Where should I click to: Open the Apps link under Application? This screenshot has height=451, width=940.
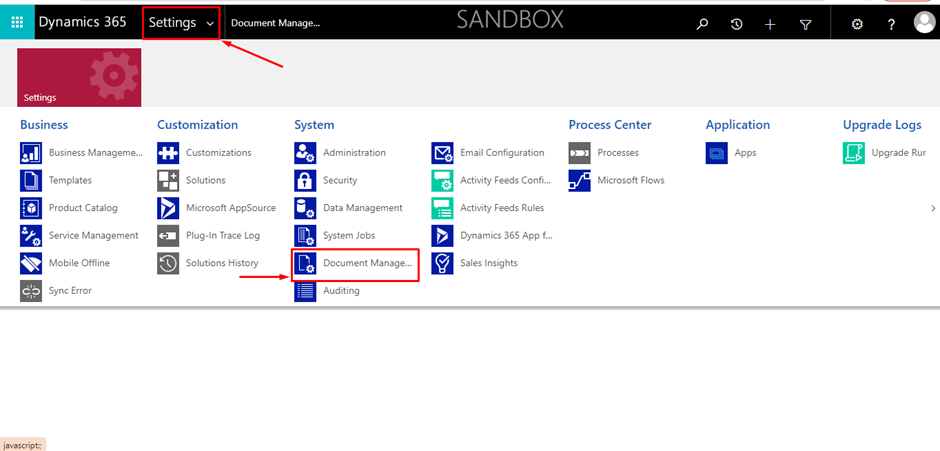[746, 153]
